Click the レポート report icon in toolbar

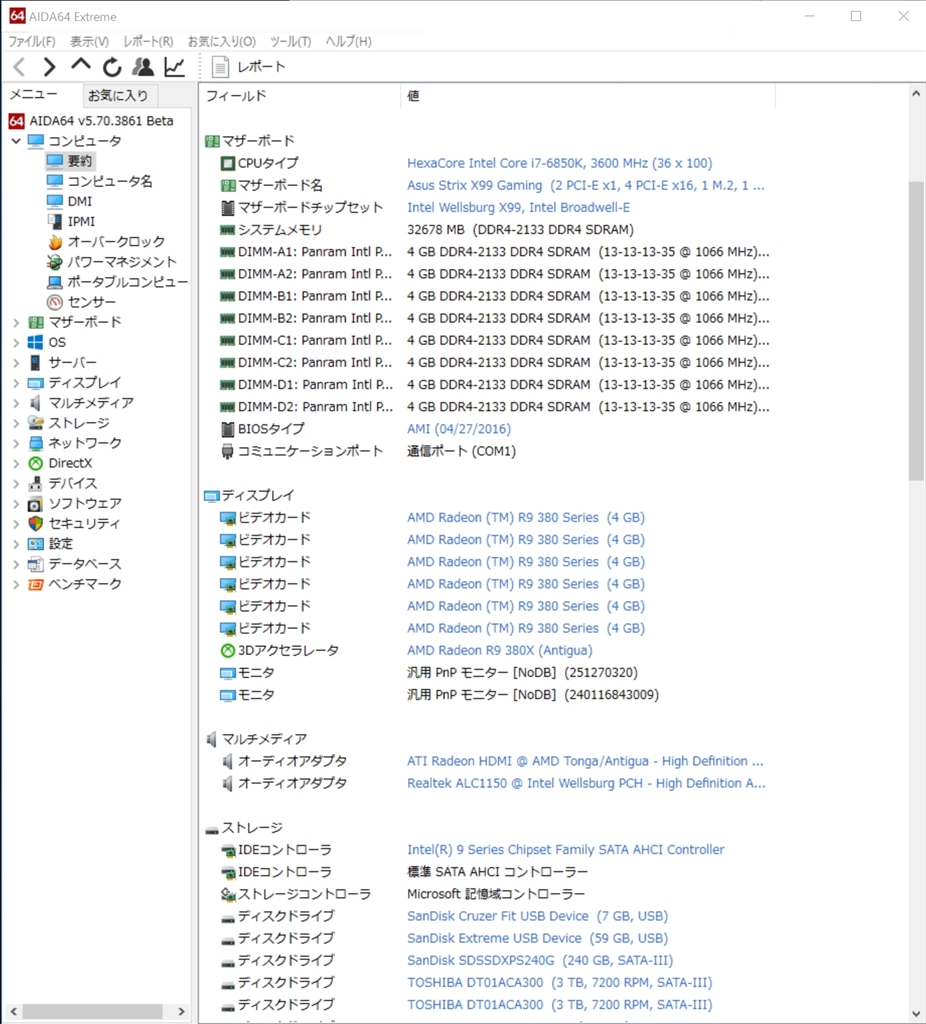click(x=220, y=67)
